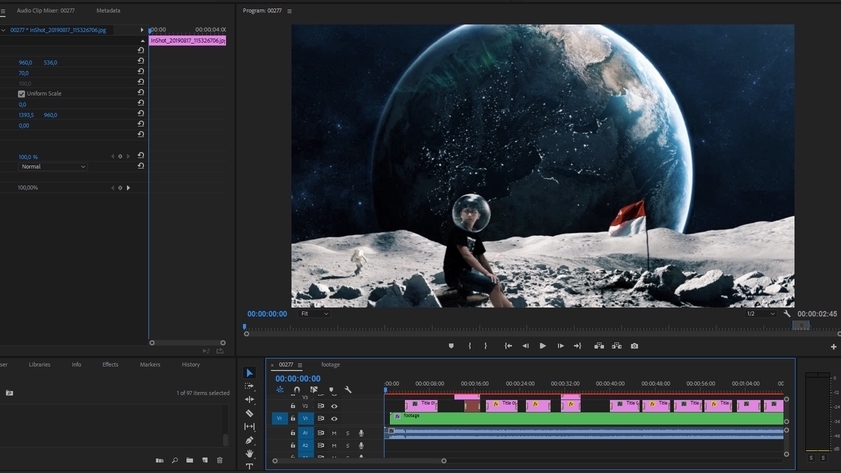Add keyframe for 100,0 % opacity
Image resolution: width=841 pixels, height=473 pixels.
pos(120,157)
